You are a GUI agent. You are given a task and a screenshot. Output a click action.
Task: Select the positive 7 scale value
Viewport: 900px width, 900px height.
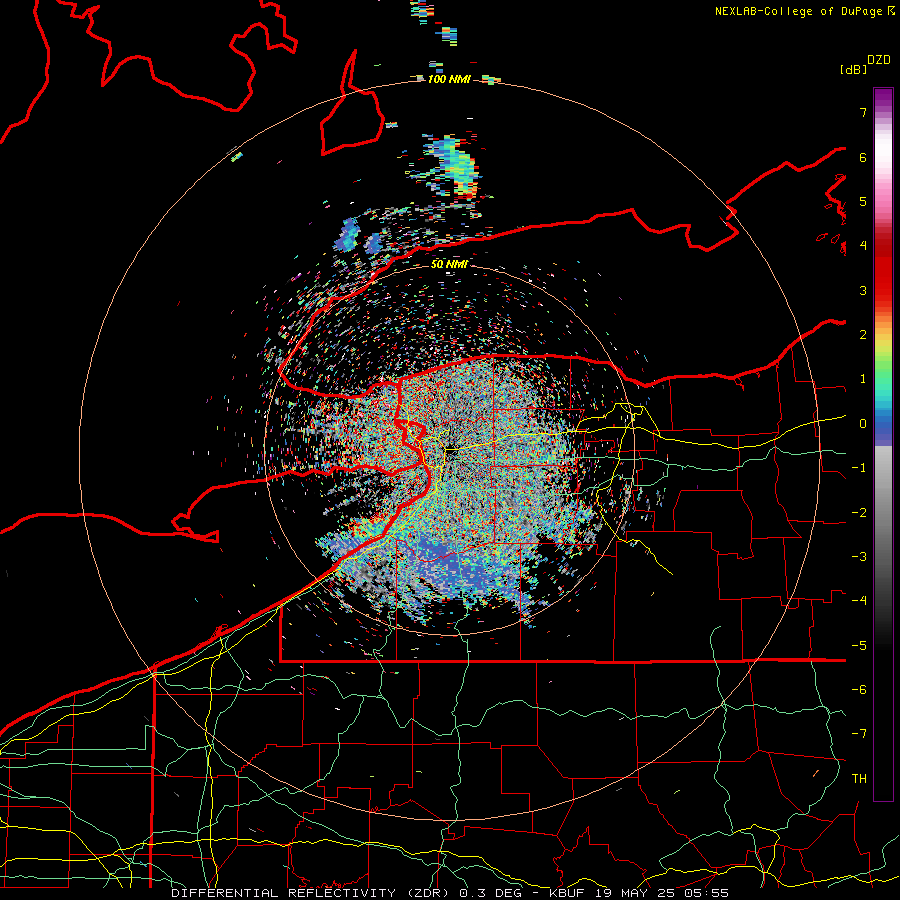coord(863,112)
